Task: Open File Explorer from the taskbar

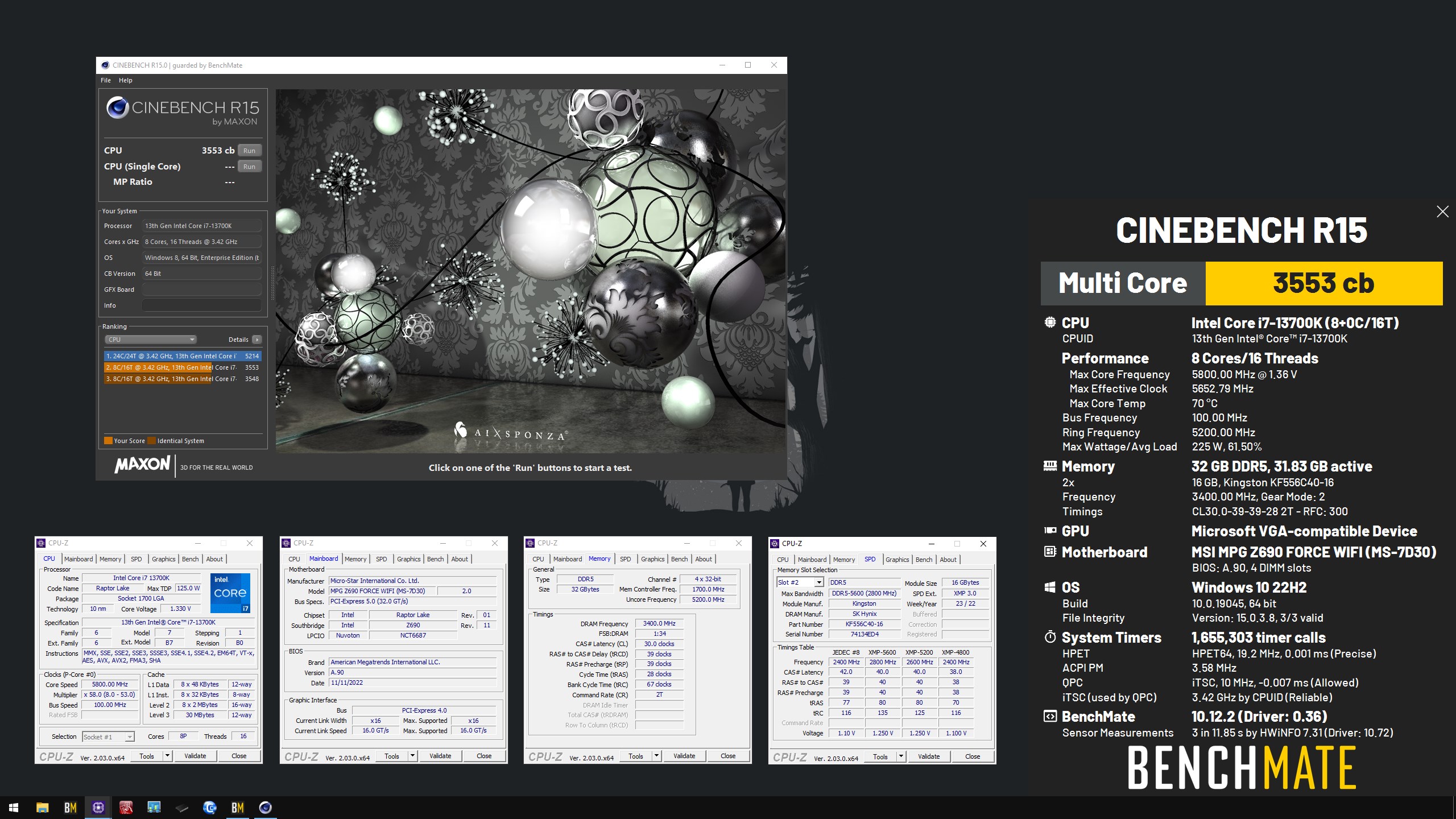Action: click(x=42, y=808)
